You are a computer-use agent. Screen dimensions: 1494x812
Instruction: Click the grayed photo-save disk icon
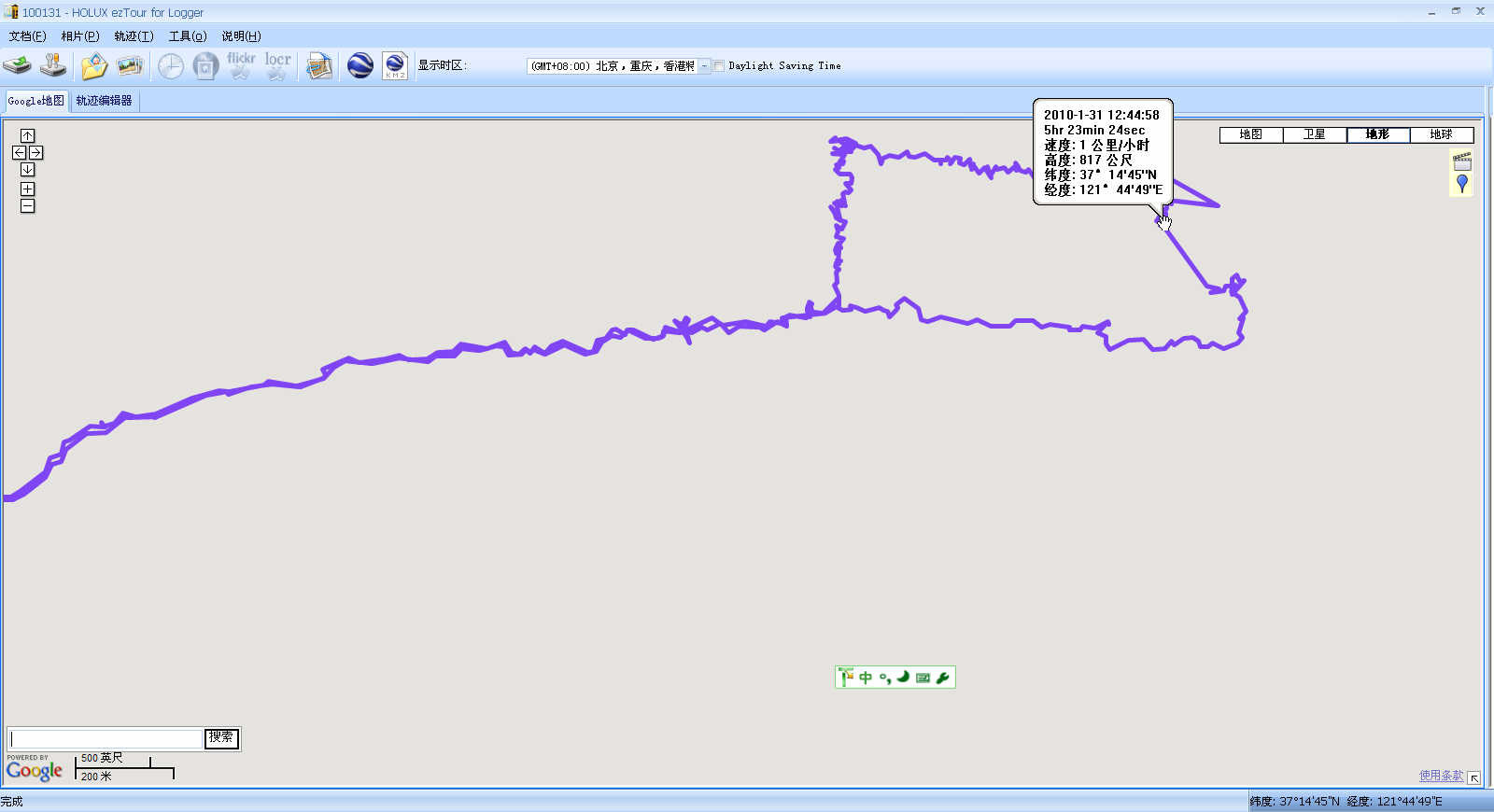[205, 65]
